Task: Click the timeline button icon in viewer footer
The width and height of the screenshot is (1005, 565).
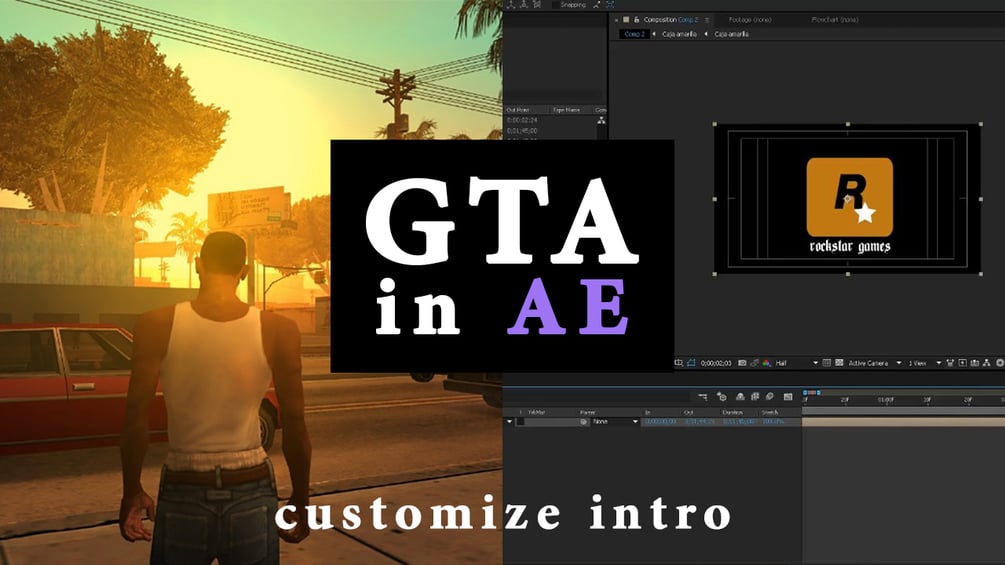Action: point(963,363)
